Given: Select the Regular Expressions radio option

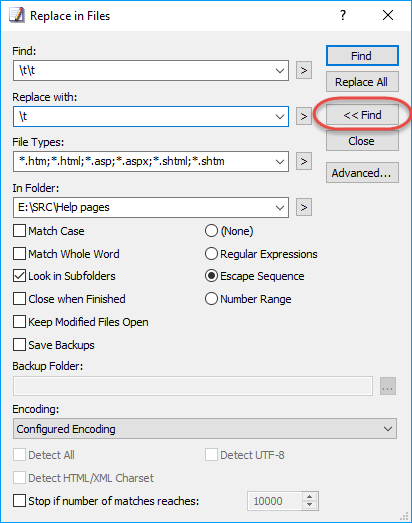Looking at the screenshot, I should tap(211, 254).
